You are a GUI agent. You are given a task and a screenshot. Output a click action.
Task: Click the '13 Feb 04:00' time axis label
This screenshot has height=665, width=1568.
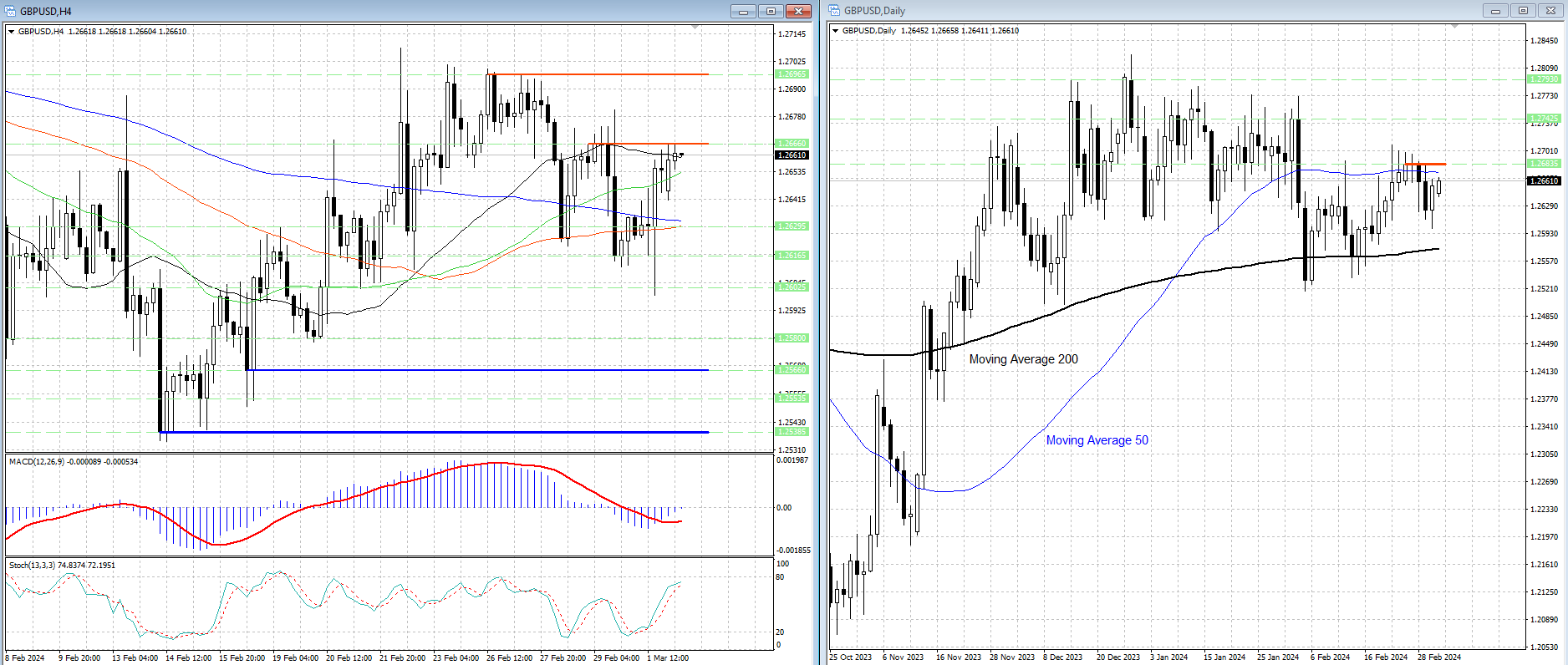tap(135, 658)
